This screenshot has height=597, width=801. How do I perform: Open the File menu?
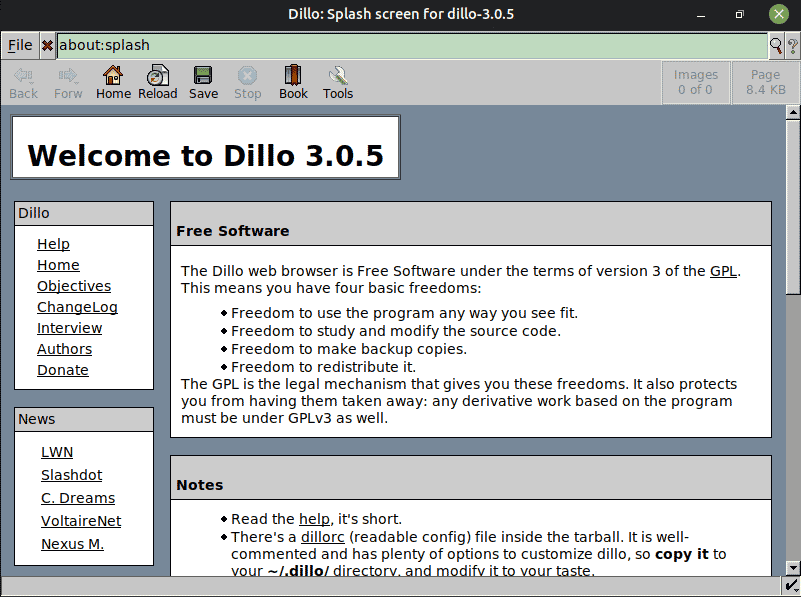[x=20, y=45]
